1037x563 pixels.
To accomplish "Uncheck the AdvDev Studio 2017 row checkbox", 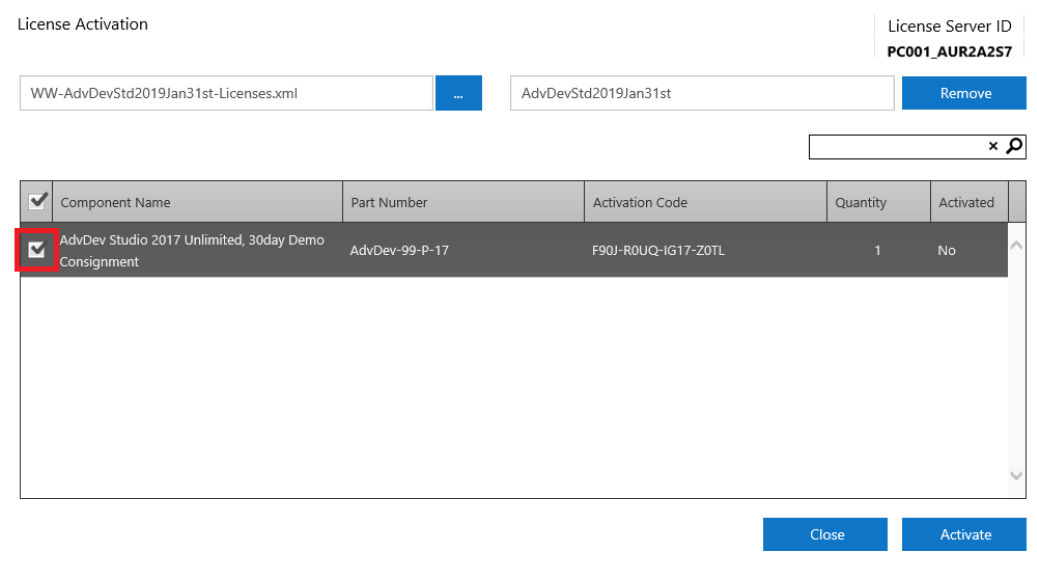I will coord(36,250).
